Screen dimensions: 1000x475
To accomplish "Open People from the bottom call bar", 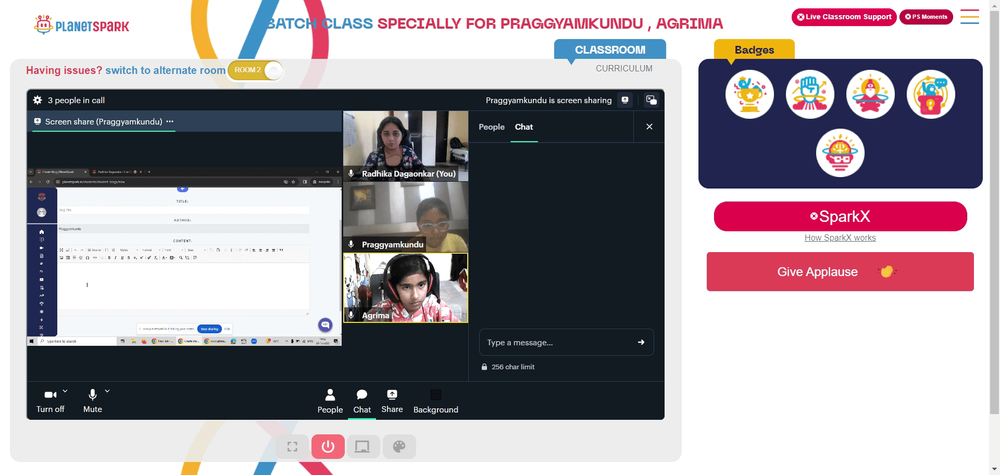I will tap(330, 402).
